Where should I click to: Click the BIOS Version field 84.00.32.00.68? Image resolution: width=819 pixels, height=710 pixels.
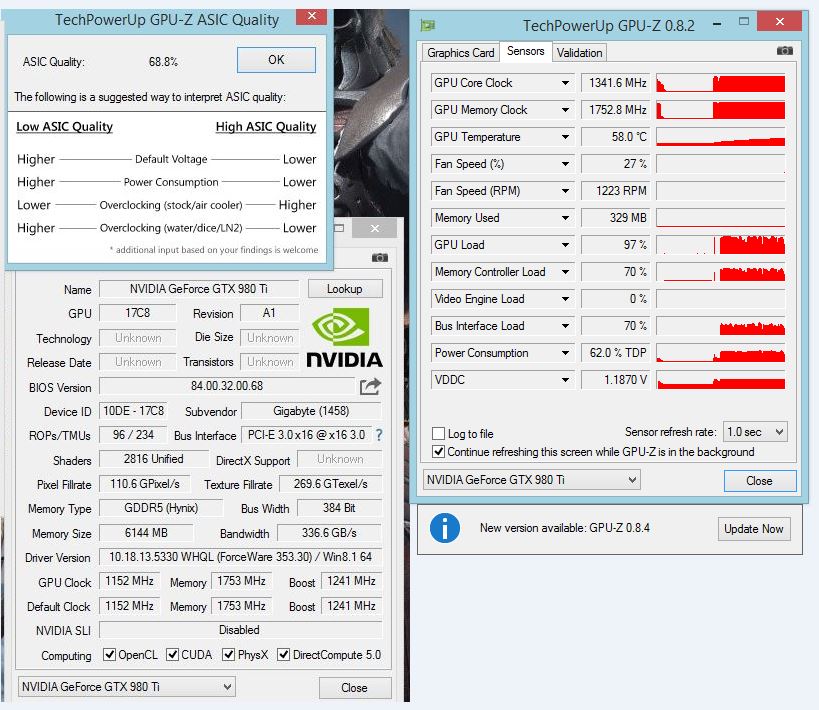coord(227,386)
